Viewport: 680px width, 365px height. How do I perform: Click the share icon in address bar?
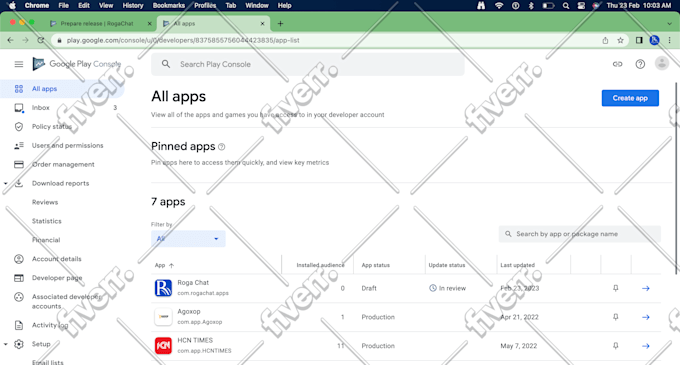[x=605, y=40]
